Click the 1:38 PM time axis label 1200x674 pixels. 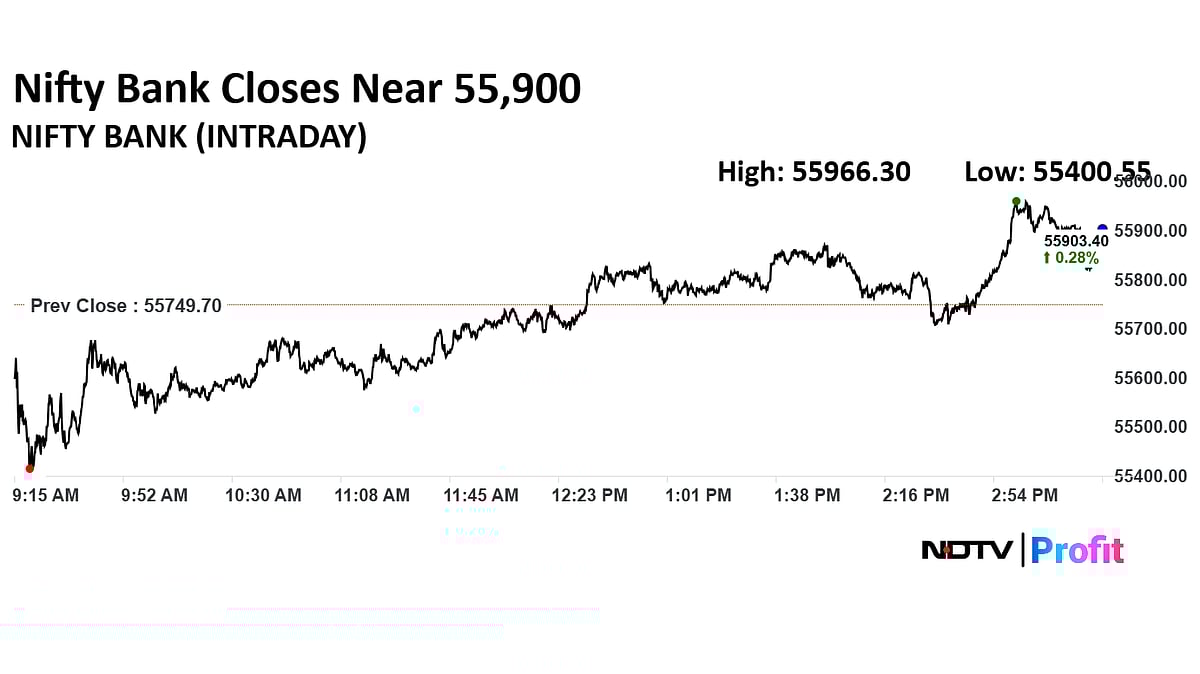[x=807, y=495]
